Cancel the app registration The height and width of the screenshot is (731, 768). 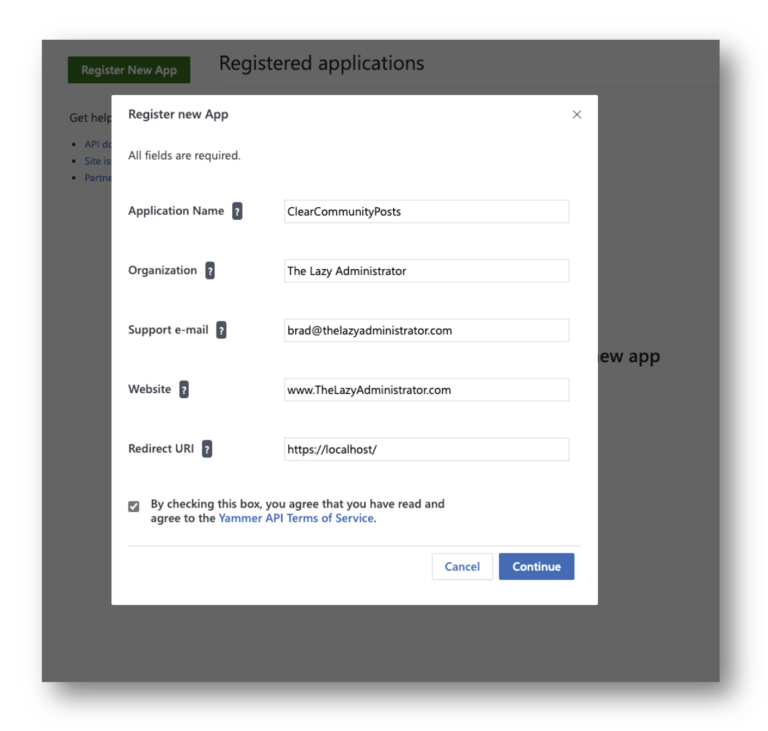(x=462, y=566)
